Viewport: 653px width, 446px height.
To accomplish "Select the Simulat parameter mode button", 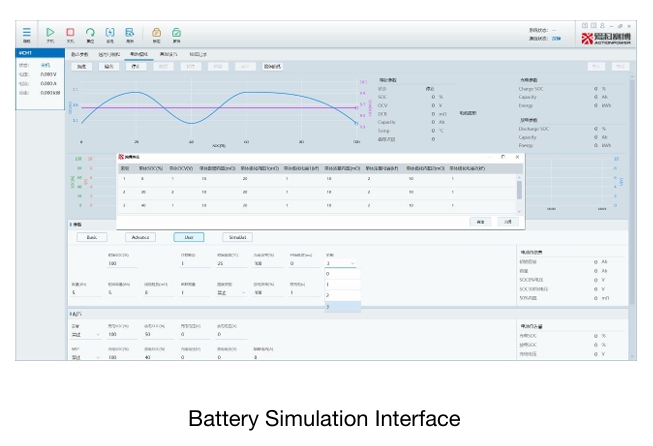I will pyautogui.click(x=237, y=237).
